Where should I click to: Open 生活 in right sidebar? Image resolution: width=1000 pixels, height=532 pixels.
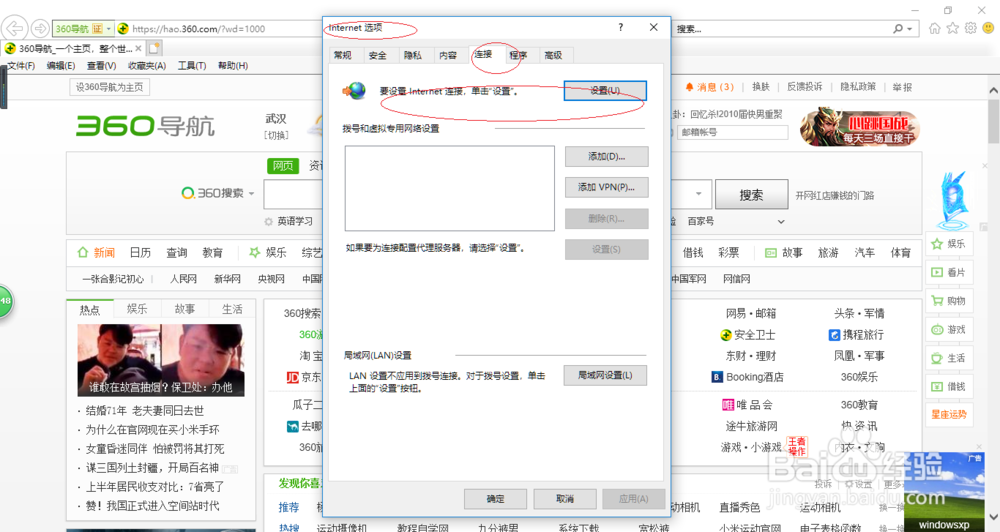click(x=948, y=358)
